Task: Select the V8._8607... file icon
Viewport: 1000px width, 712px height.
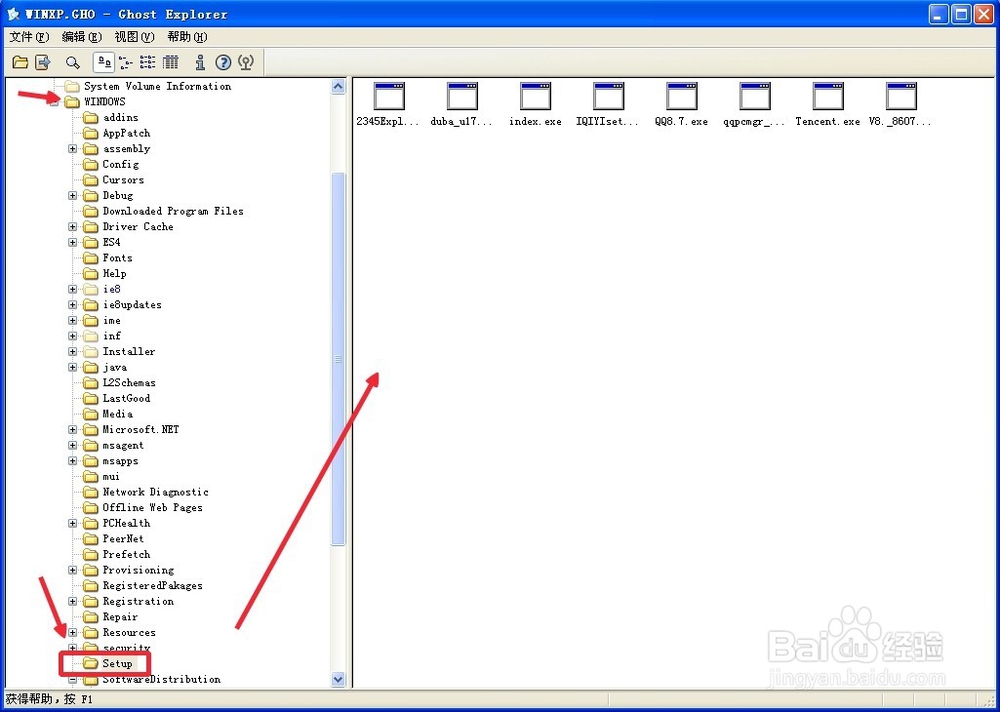Action: 901,96
